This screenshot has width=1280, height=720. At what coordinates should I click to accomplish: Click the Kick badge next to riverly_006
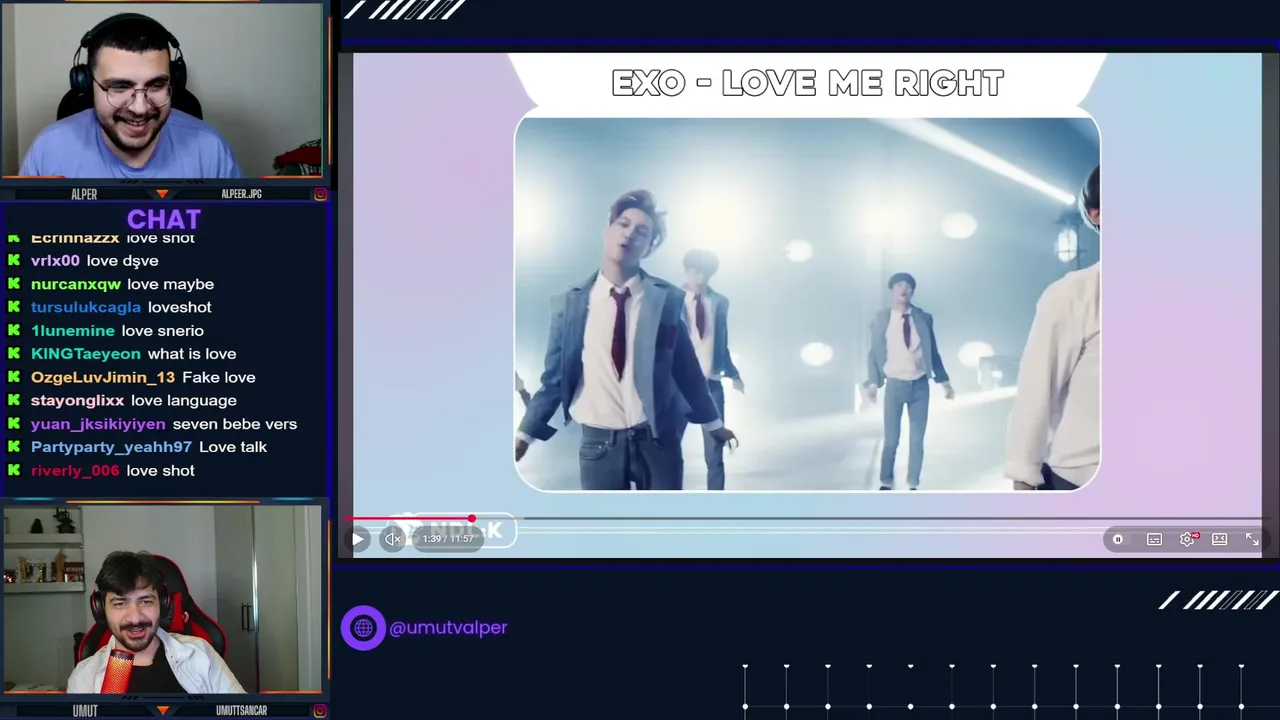14,470
